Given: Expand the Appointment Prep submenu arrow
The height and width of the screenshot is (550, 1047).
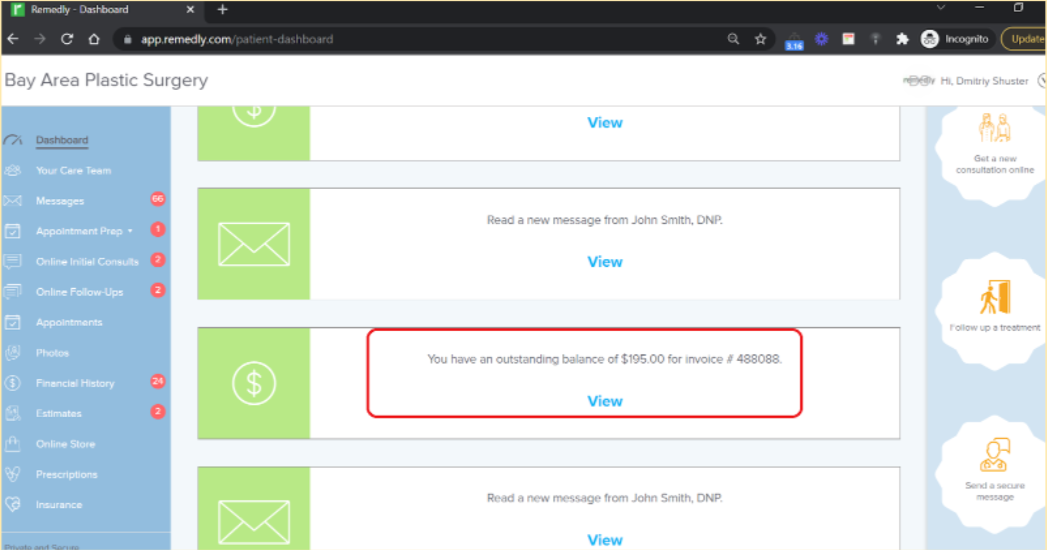Looking at the screenshot, I should (x=130, y=231).
